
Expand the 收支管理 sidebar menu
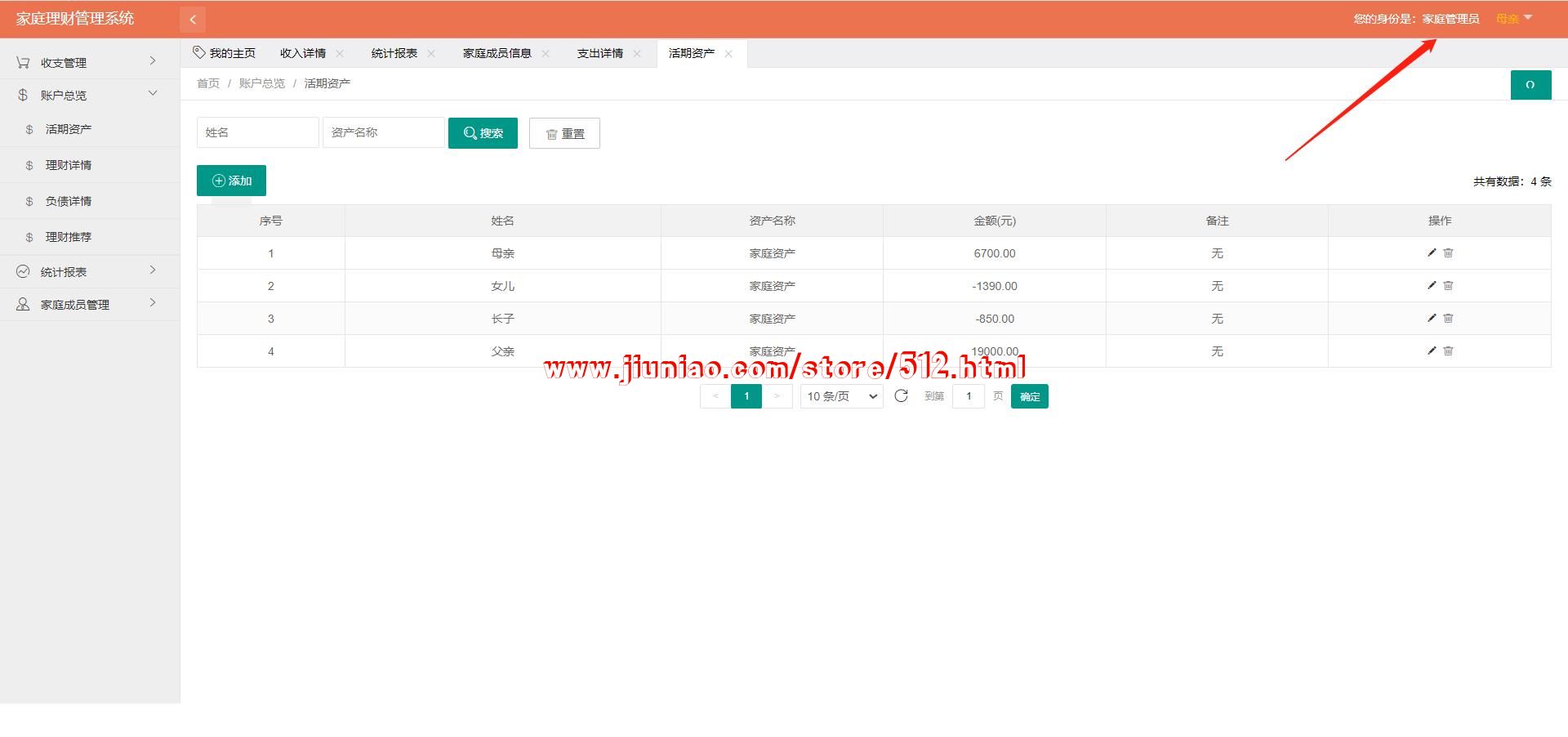coord(86,62)
